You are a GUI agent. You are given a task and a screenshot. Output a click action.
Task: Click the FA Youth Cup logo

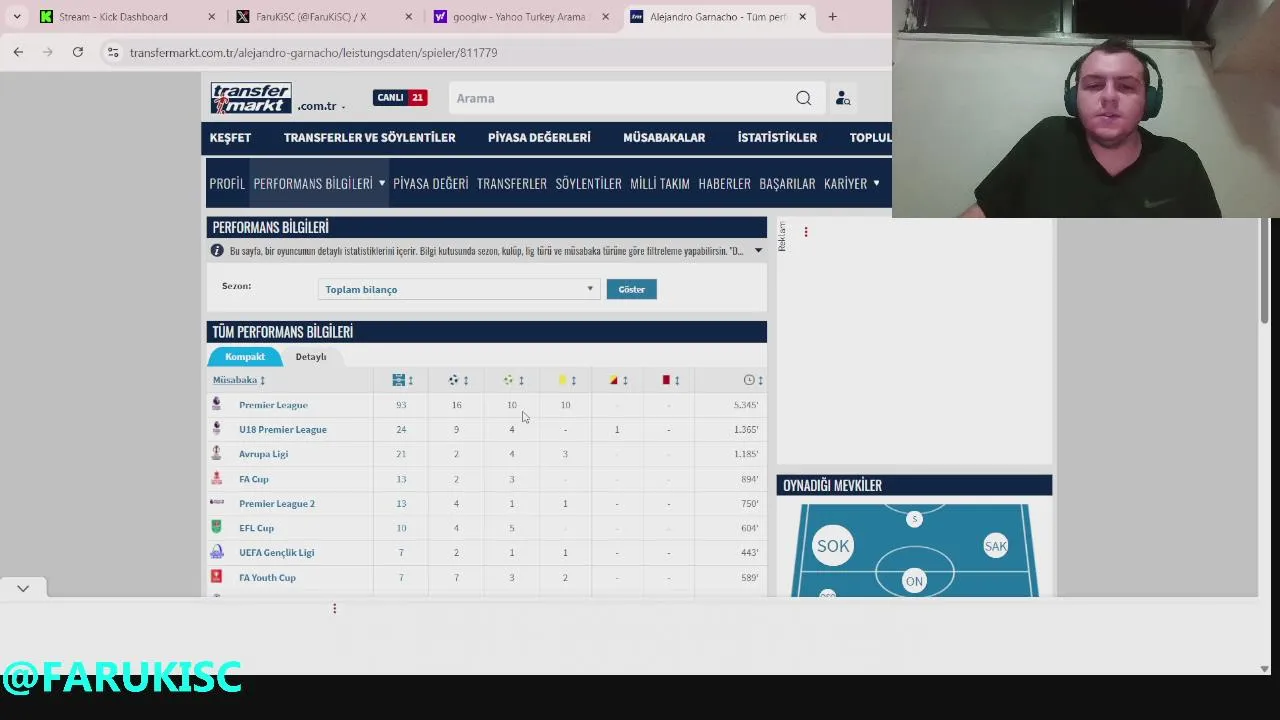click(x=216, y=577)
